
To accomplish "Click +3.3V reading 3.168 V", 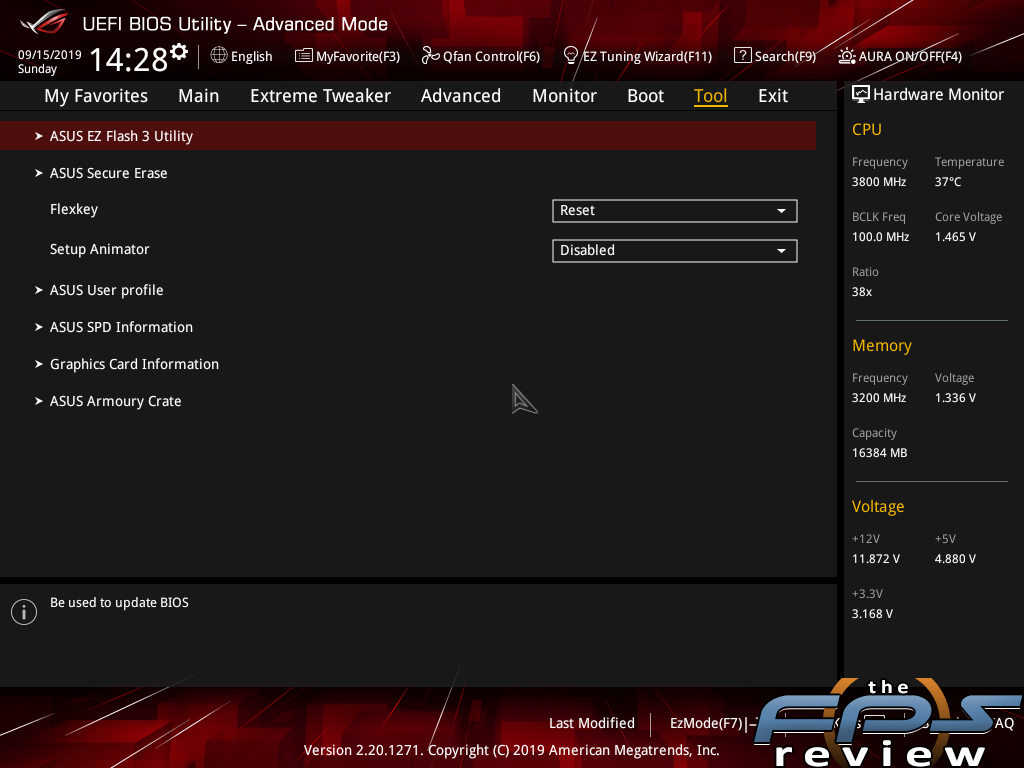I will point(872,614).
